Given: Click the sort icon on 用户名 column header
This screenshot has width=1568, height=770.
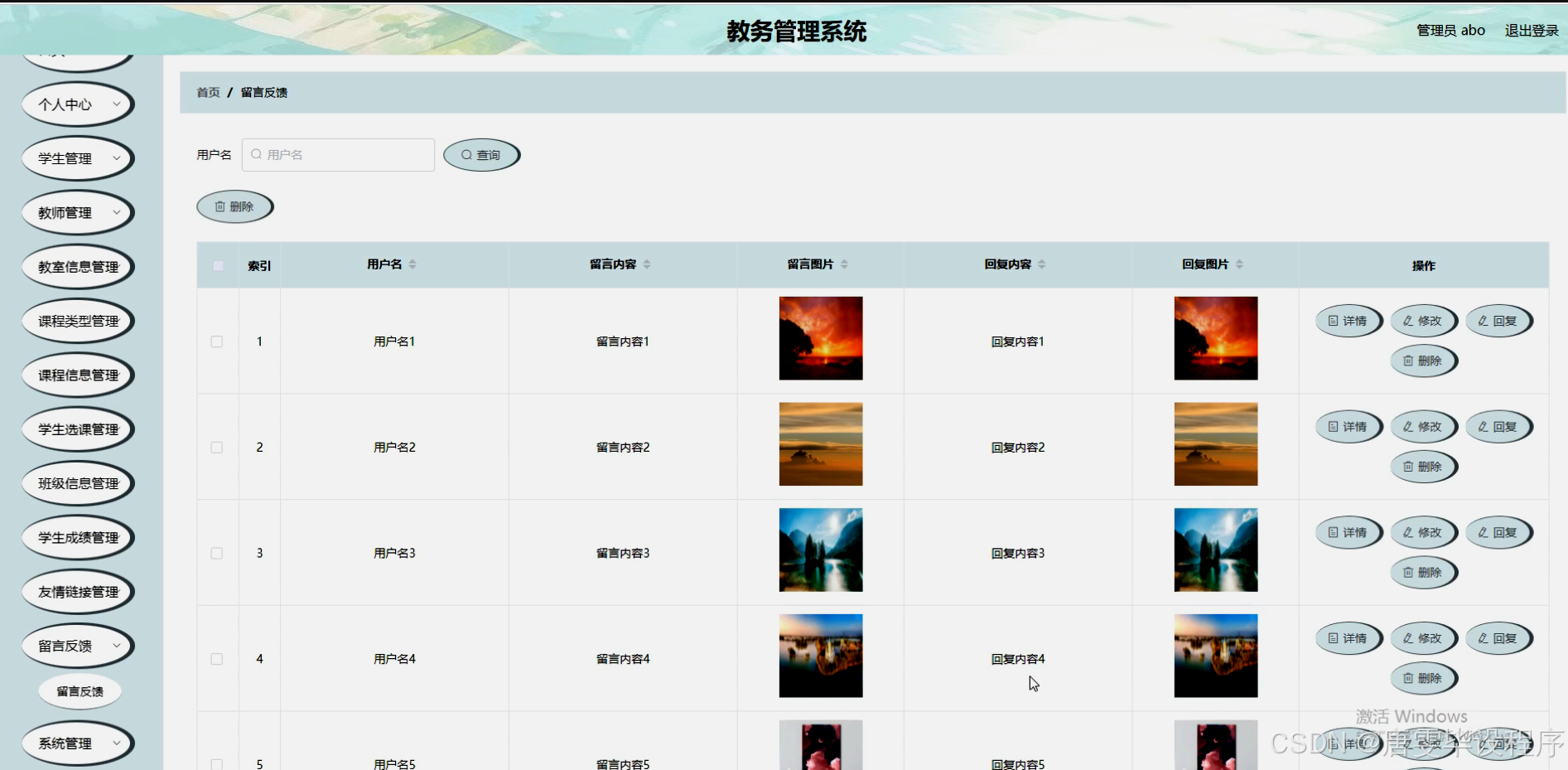Looking at the screenshot, I should coord(413,264).
